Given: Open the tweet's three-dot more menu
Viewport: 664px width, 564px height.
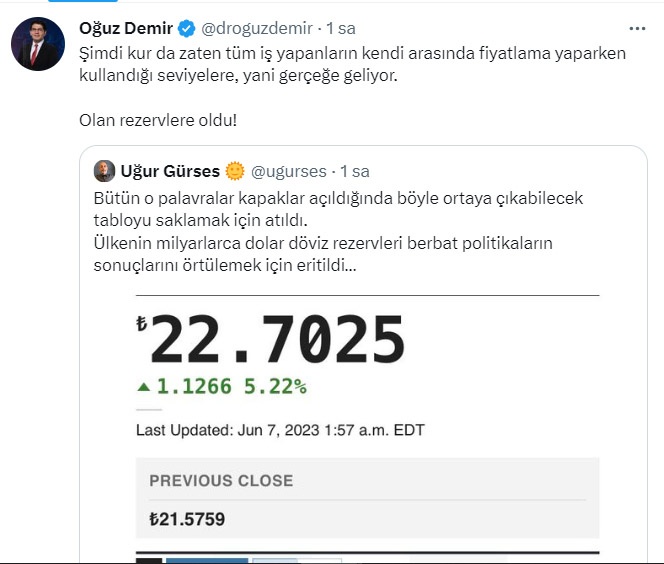Looking at the screenshot, I should 637,28.
